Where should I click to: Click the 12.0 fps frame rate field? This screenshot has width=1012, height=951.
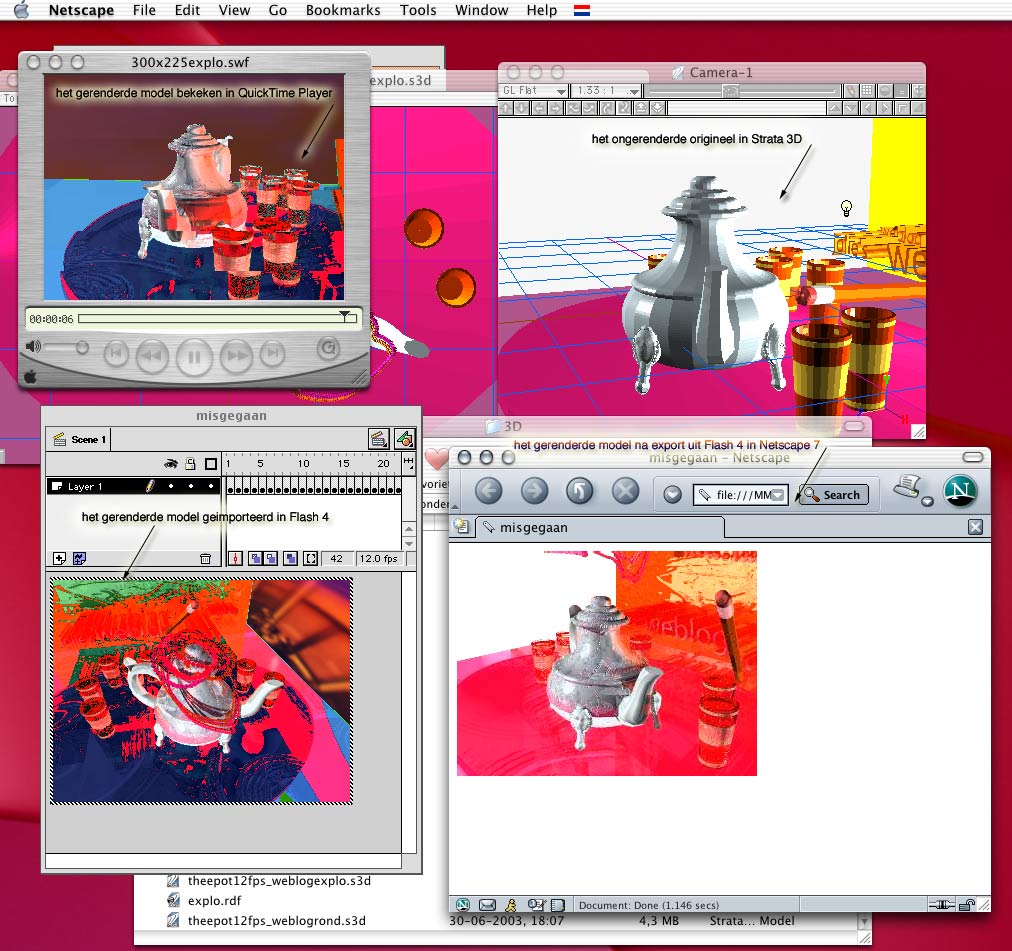(378, 558)
